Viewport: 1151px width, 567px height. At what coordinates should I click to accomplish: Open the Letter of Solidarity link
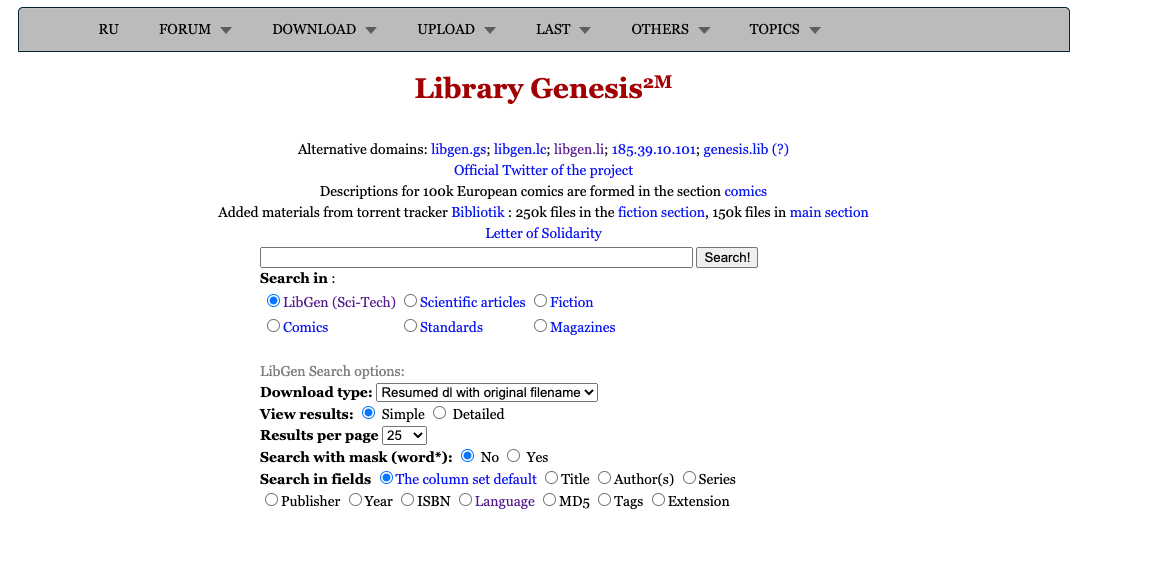click(x=543, y=233)
